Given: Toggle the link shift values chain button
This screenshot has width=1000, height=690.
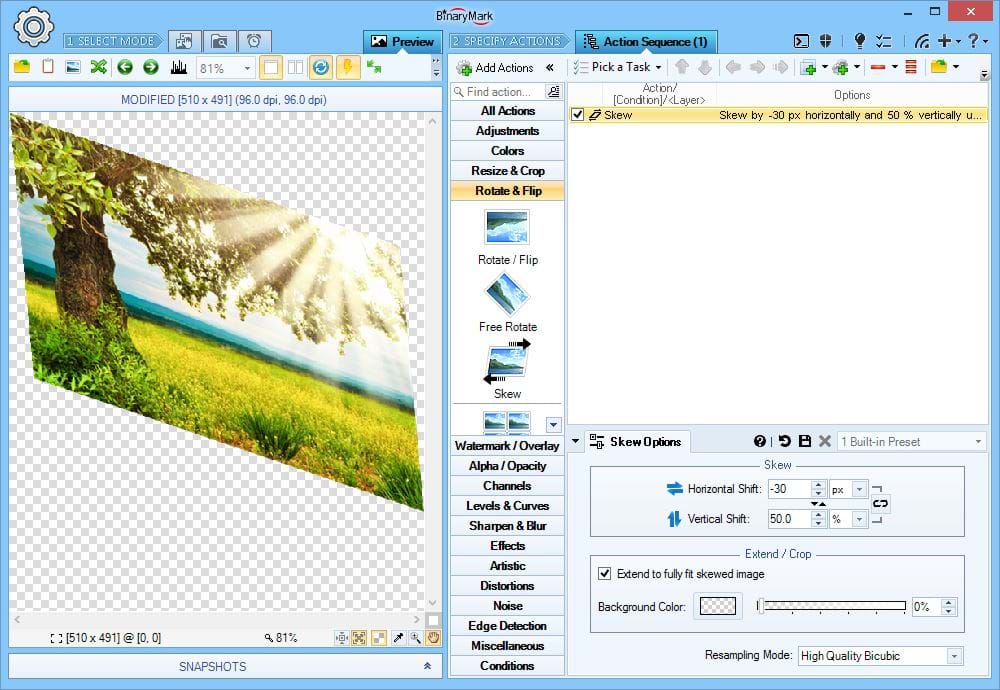Looking at the screenshot, I should (880, 504).
